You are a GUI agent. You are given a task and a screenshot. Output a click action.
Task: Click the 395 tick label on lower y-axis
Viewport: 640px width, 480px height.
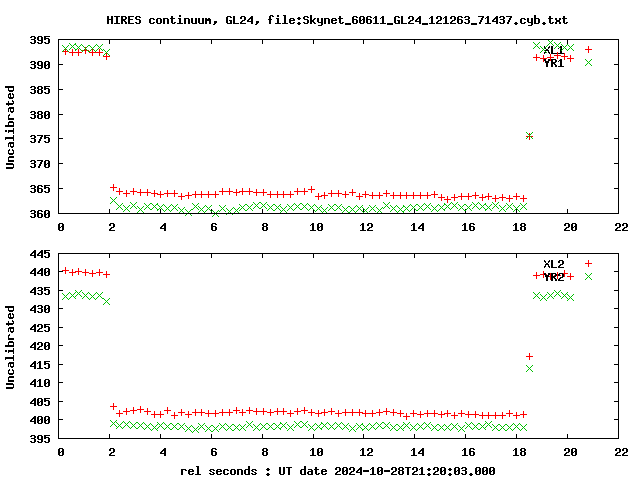[x=40, y=439]
